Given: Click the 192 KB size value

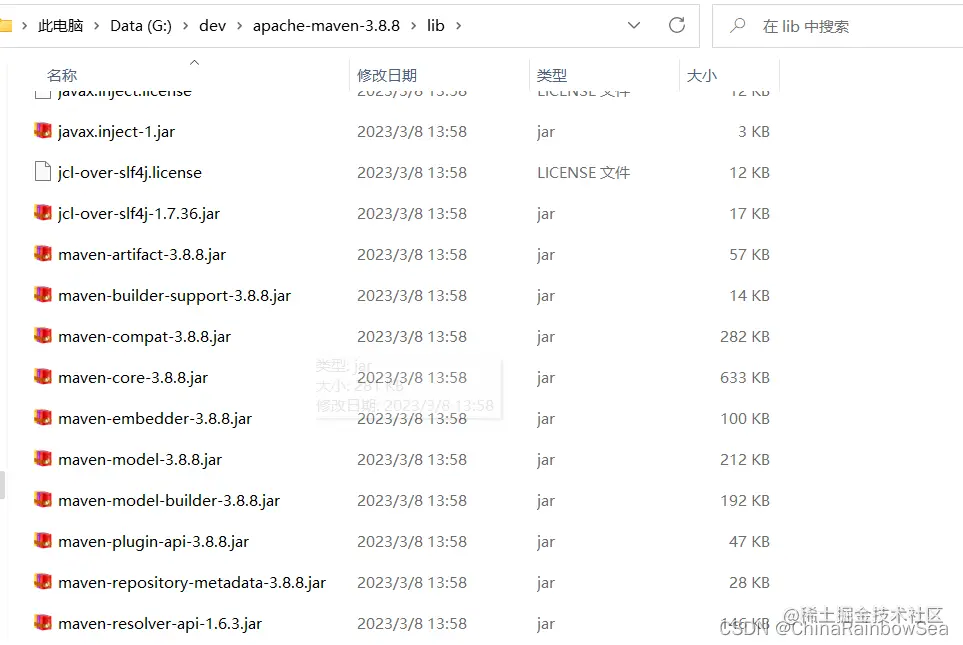Looking at the screenshot, I should [744, 501].
